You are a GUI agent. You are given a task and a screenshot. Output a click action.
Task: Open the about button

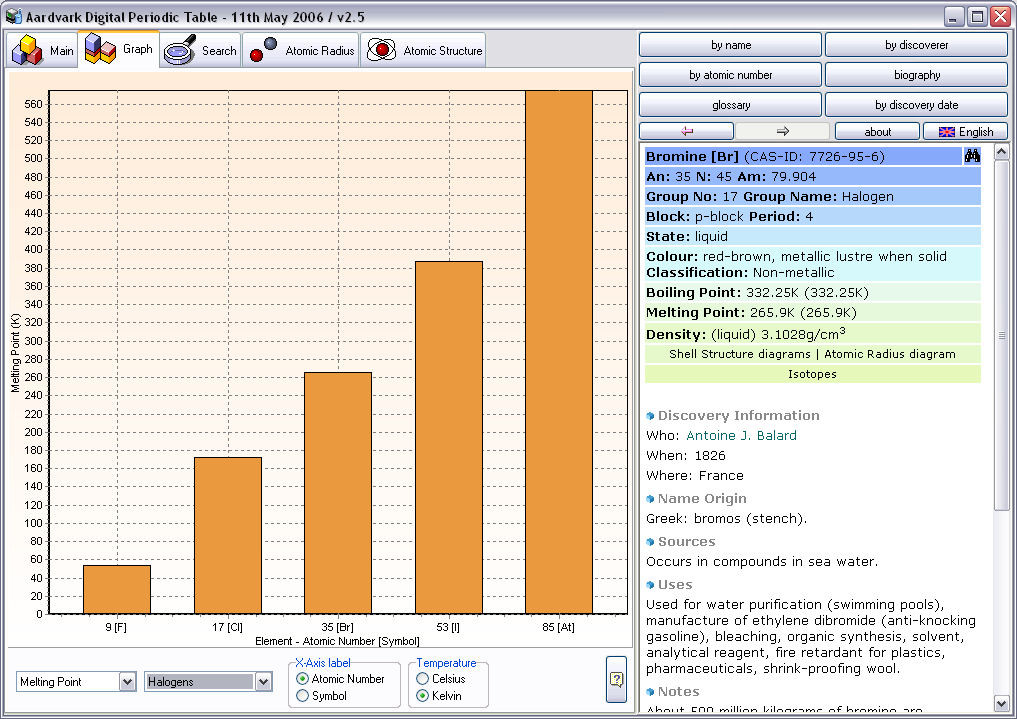(878, 132)
